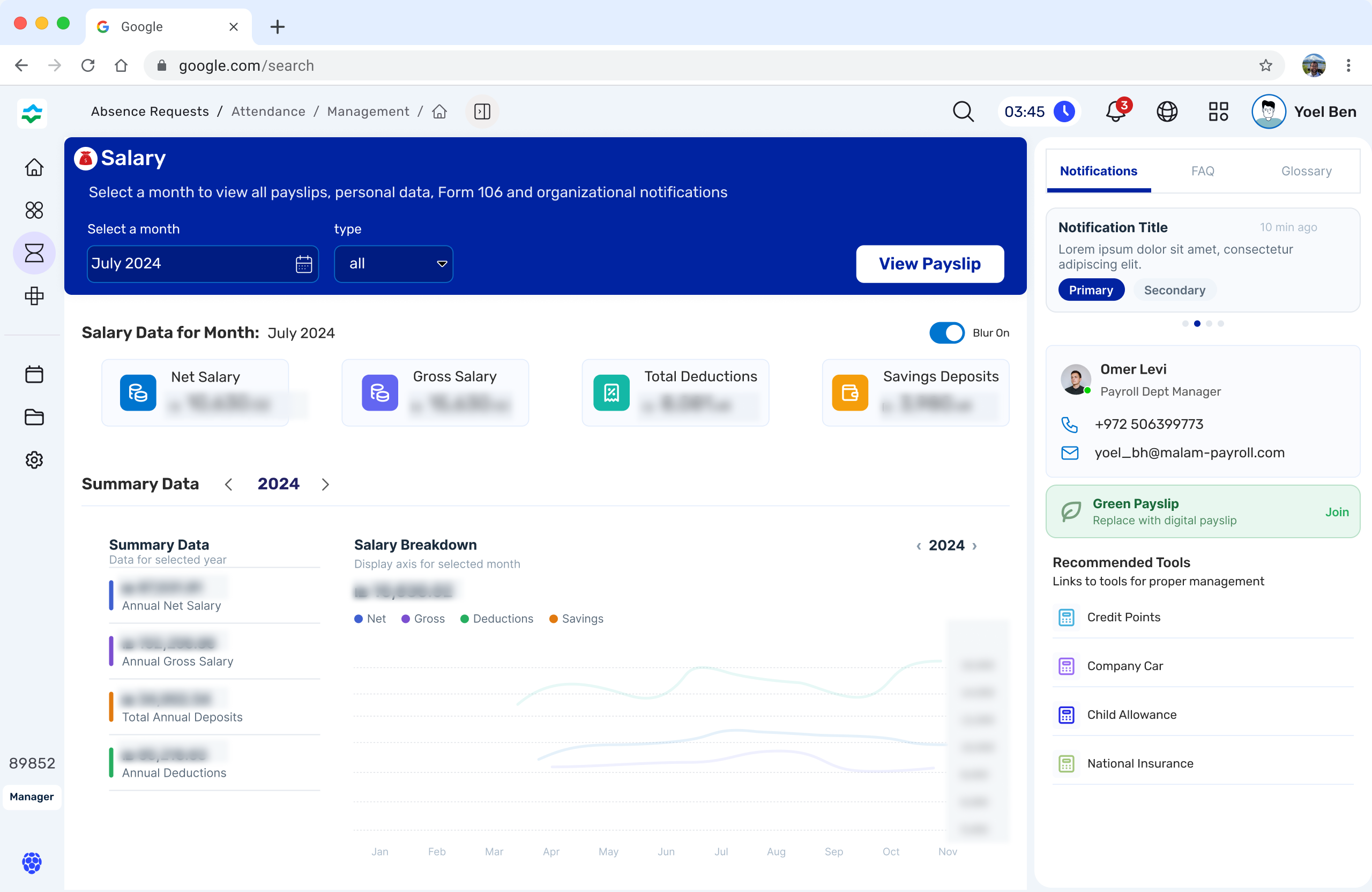Click the Manager role badge
The image size is (1372, 892).
click(32, 797)
